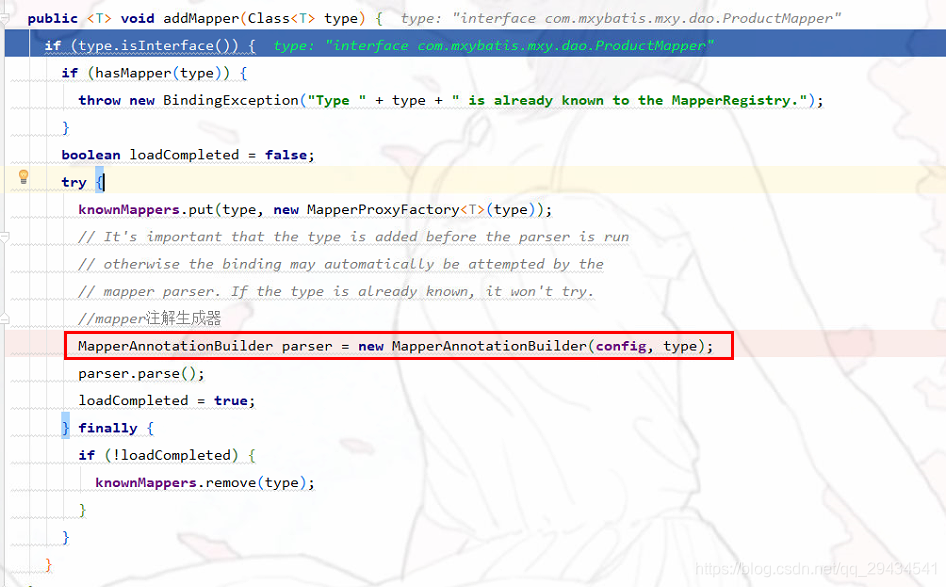Click fold end marker beside //mapper注解生成器 comment
The image size is (946, 587).
coord(4,318)
